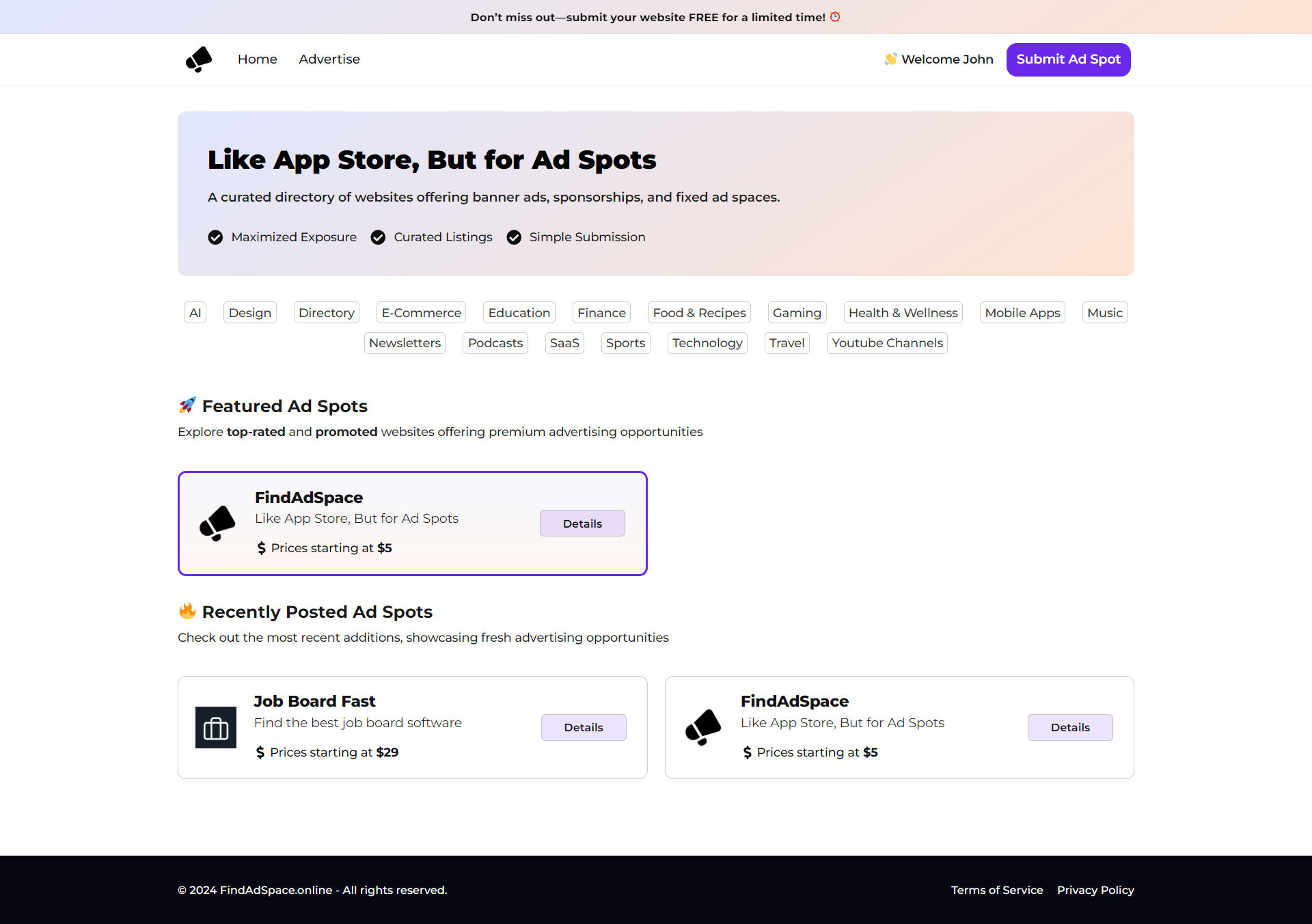Filter by the AI category tag
The image size is (1312, 924).
pyautogui.click(x=195, y=313)
